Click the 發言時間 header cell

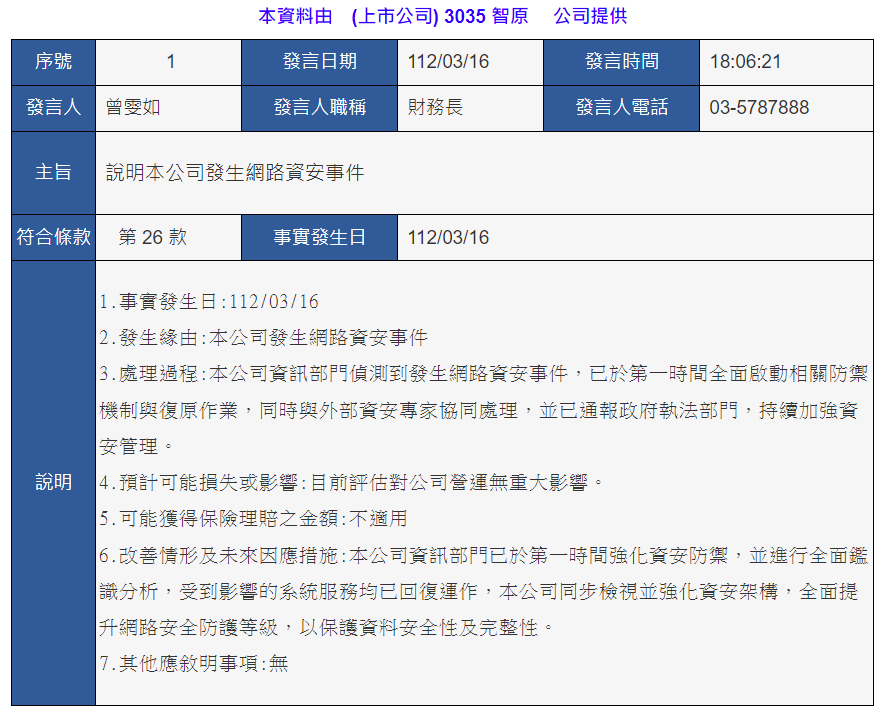(x=621, y=62)
